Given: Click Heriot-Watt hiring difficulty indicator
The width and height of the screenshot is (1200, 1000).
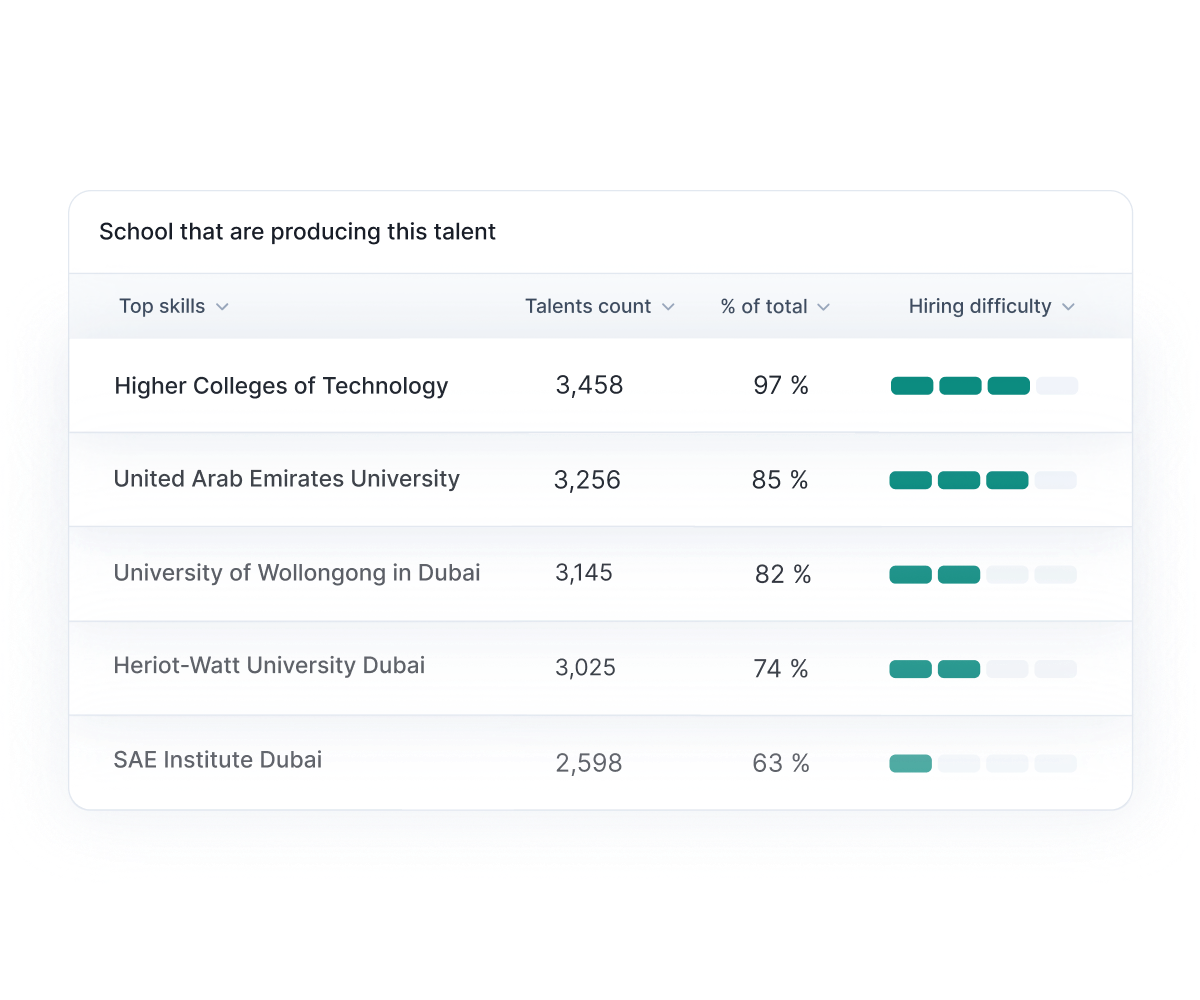Looking at the screenshot, I should (983, 669).
